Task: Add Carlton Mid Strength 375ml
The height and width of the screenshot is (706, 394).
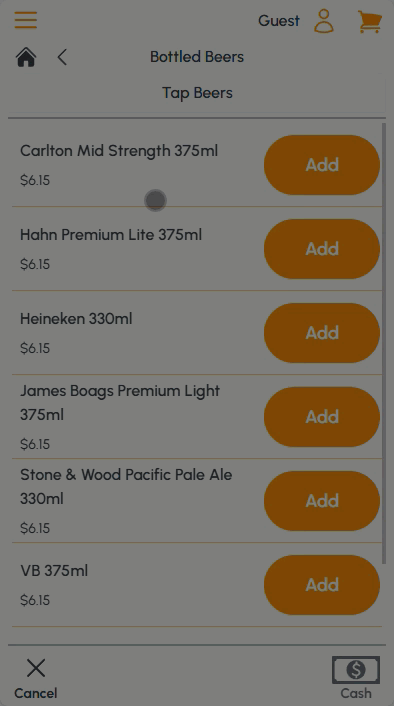Action: (322, 165)
